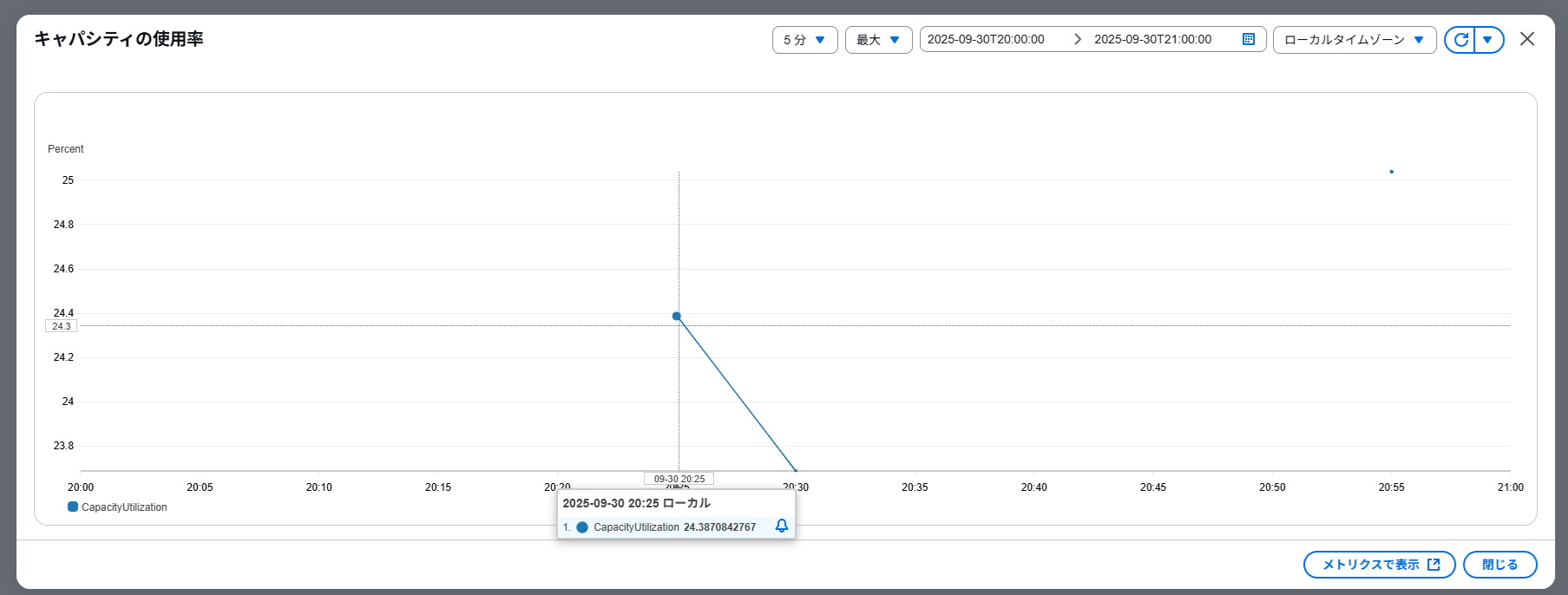Click the 09-30 20:25 x-axis marker label
This screenshot has height=595, width=1568.
679,479
